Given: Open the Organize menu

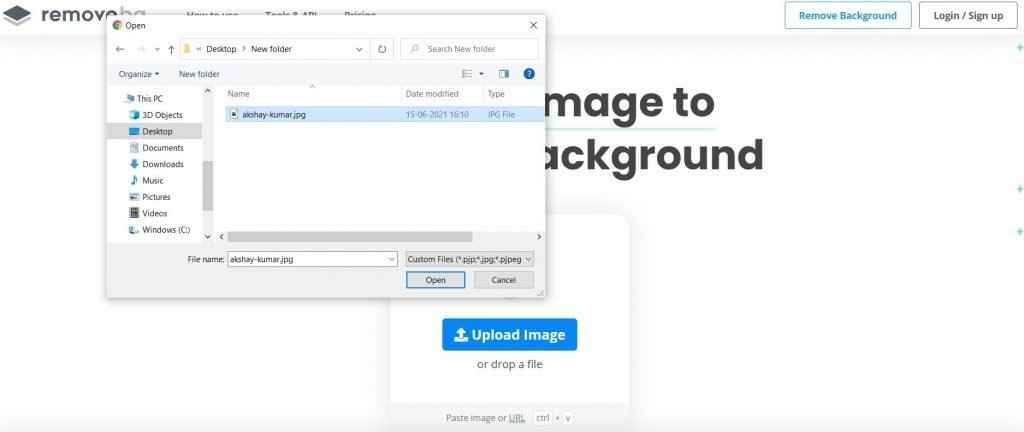Looking at the screenshot, I should point(138,74).
